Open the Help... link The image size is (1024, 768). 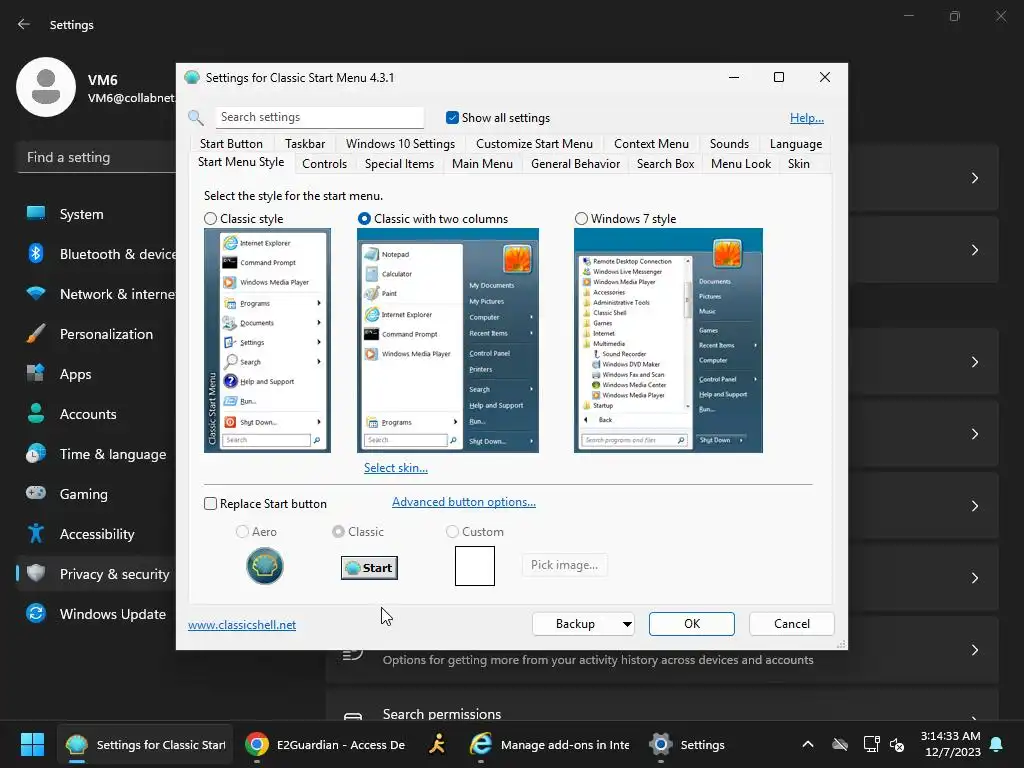click(807, 118)
